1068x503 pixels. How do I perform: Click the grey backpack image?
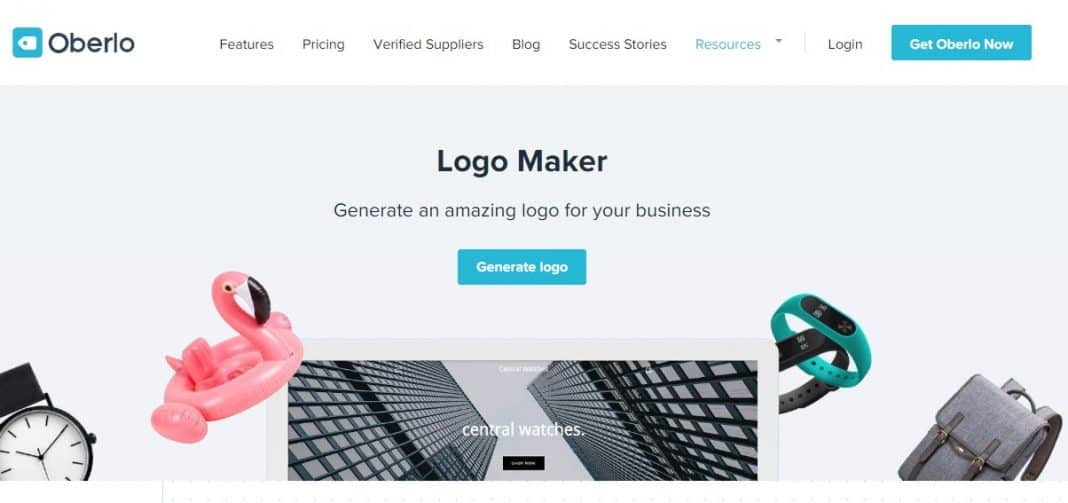979,428
